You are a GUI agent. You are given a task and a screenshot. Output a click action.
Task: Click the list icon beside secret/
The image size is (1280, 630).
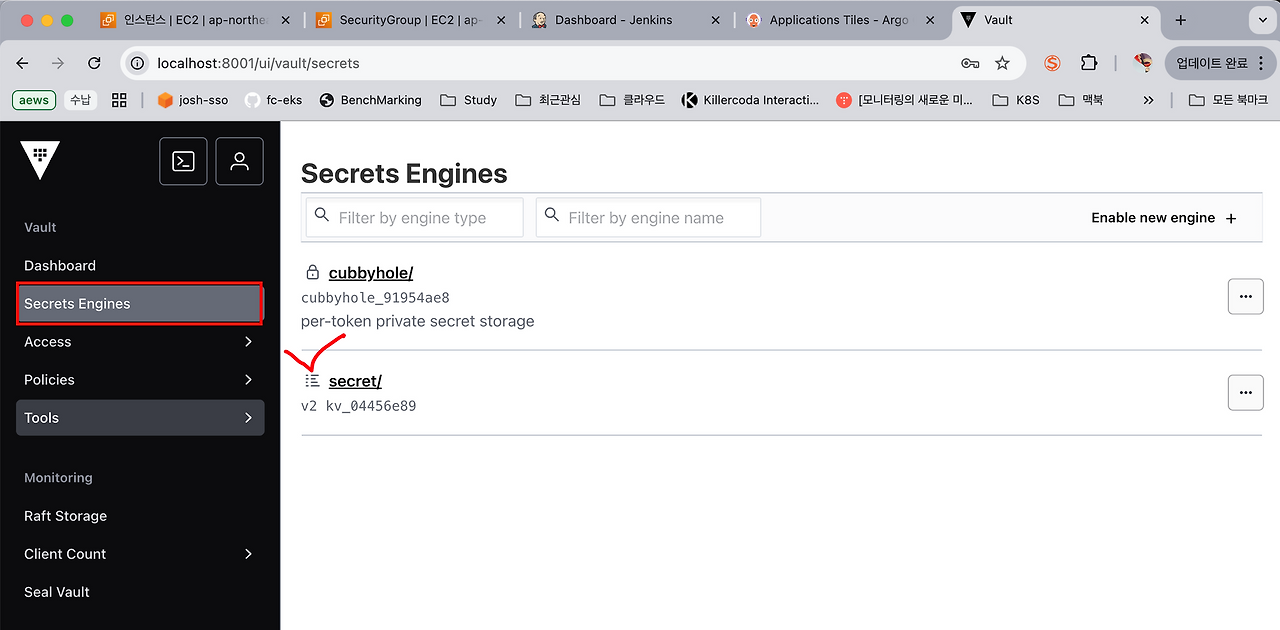tap(313, 381)
